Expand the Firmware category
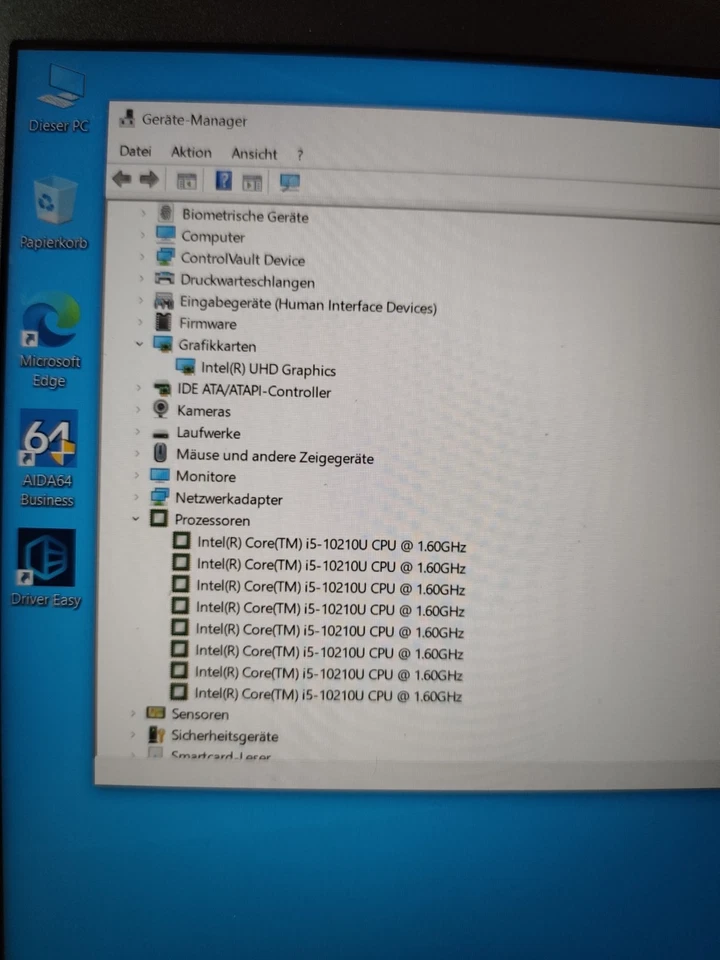 coord(140,321)
